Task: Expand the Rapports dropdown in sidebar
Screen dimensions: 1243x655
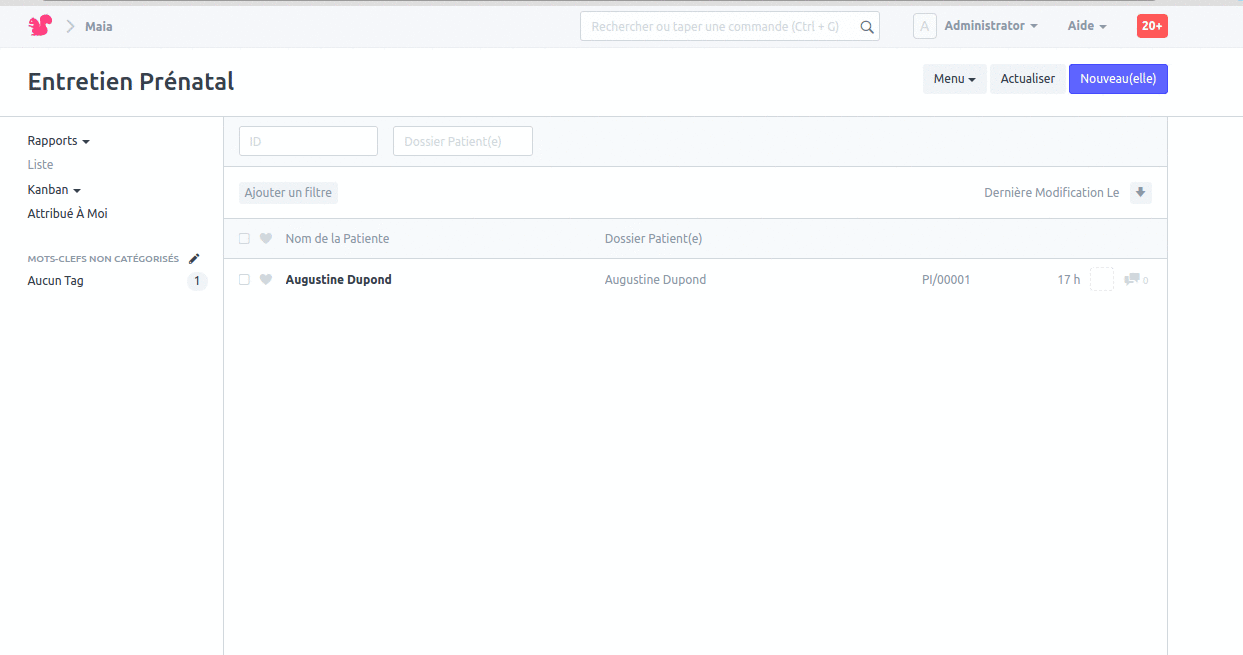Action: [58, 141]
